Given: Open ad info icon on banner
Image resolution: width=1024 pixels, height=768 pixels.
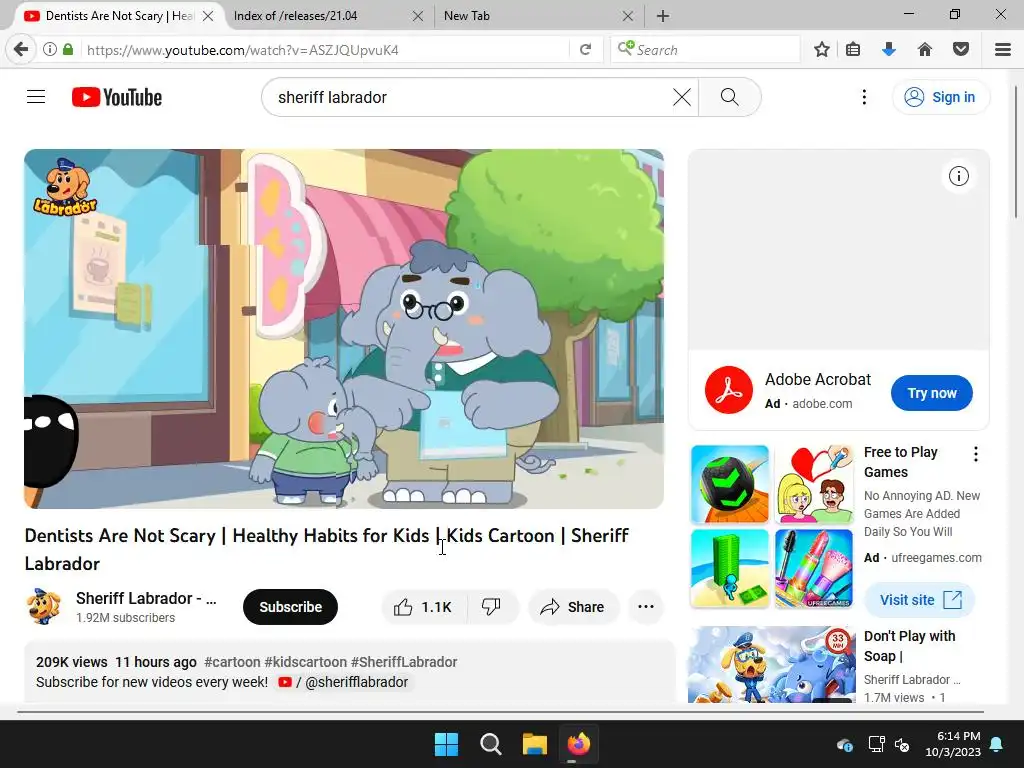Looking at the screenshot, I should (959, 176).
